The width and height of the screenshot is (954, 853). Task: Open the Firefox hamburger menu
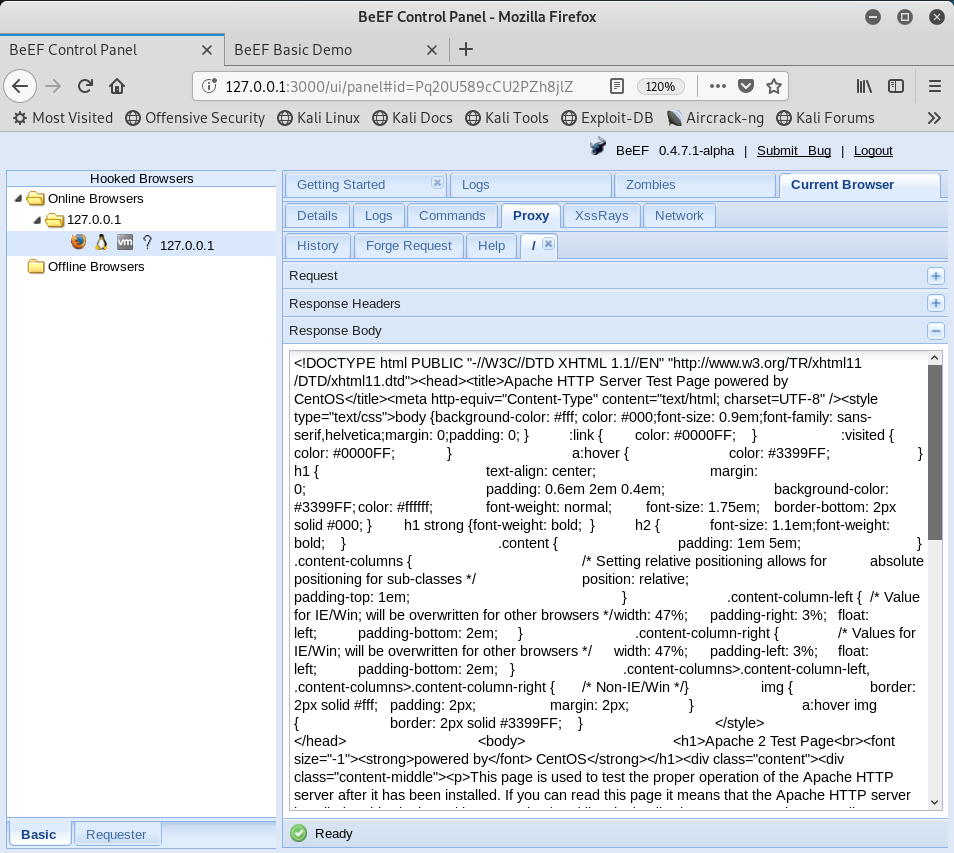point(935,86)
